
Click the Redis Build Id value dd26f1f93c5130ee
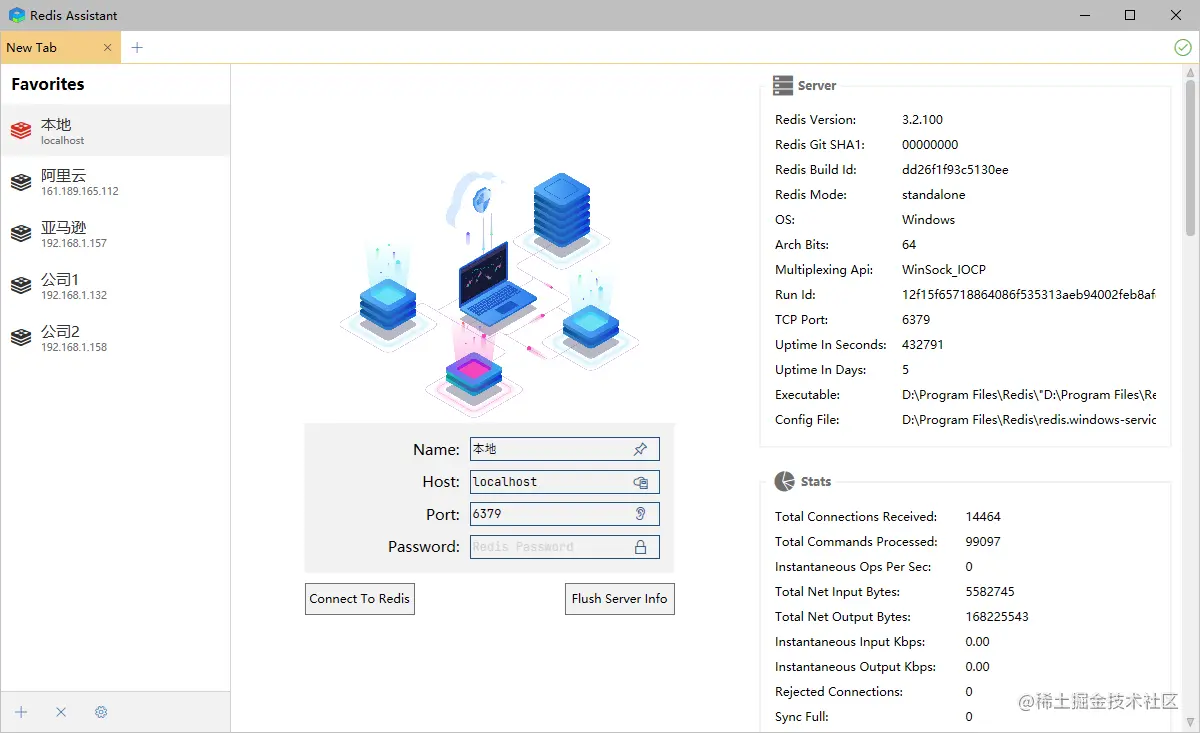tap(955, 170)
